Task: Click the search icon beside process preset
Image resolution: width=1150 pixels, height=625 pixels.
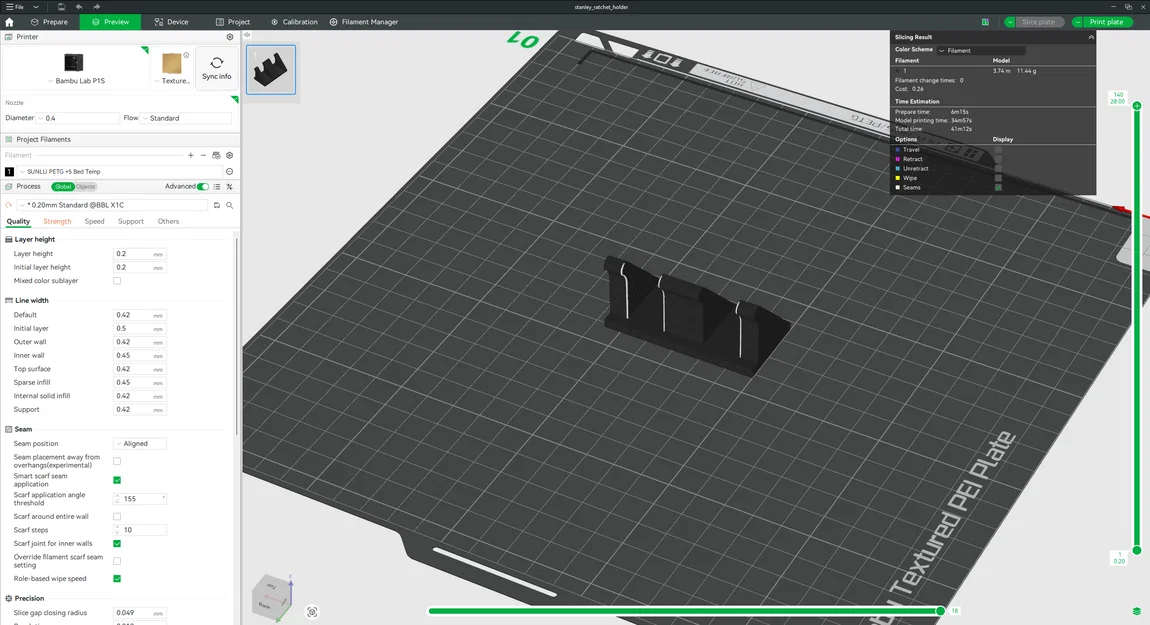Action: (x=230, y=205)
